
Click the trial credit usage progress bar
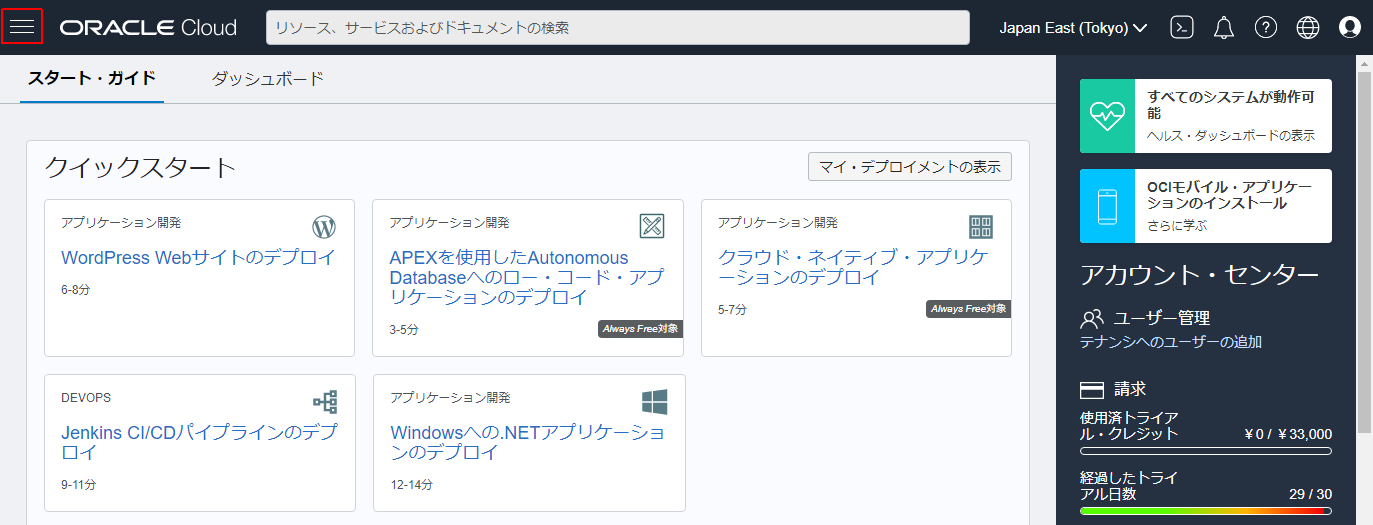pos(1206,451)
